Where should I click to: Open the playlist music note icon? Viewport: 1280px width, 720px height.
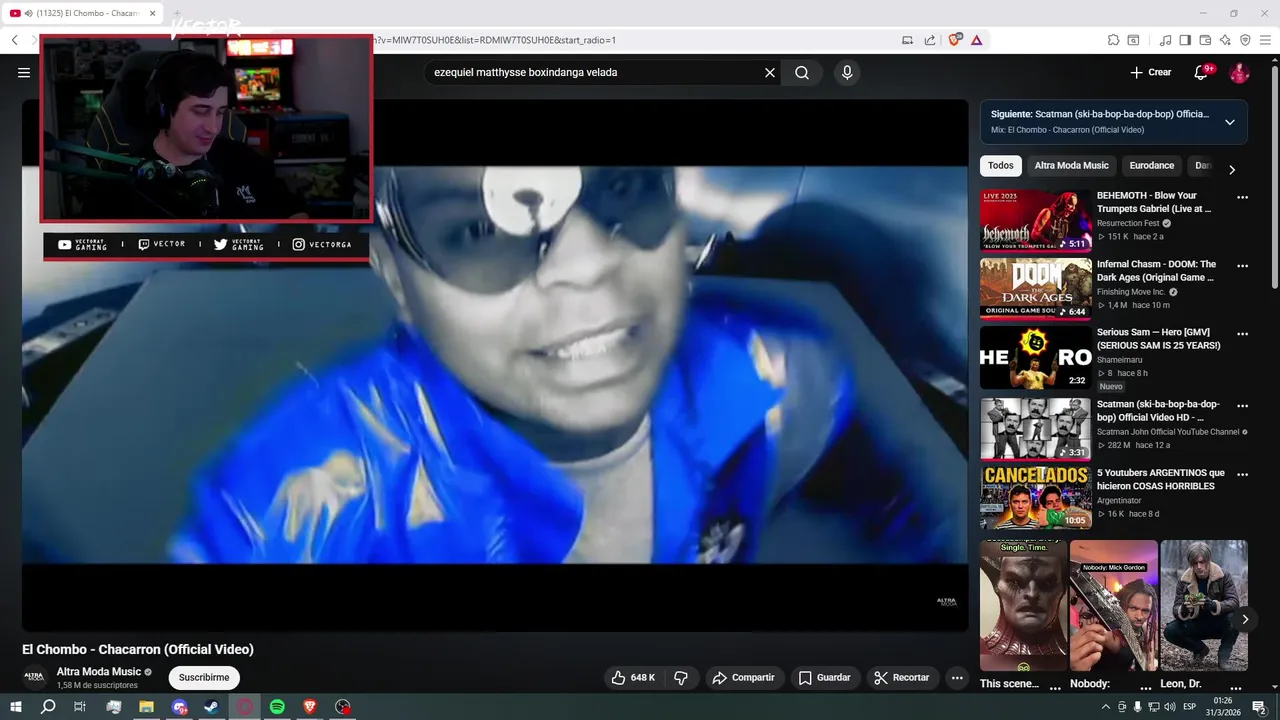[x=1165, y=40]
